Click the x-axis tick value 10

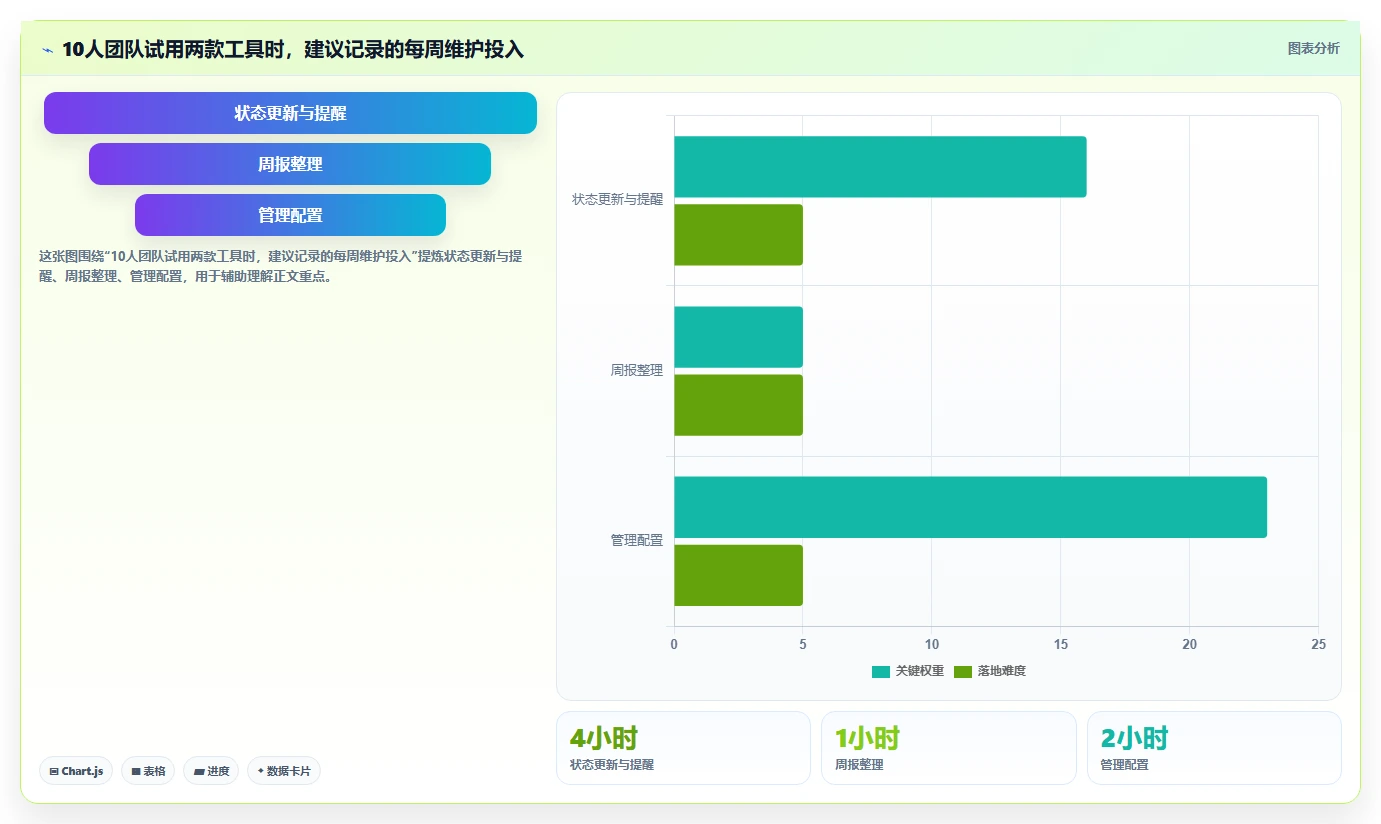pos(931,645)
